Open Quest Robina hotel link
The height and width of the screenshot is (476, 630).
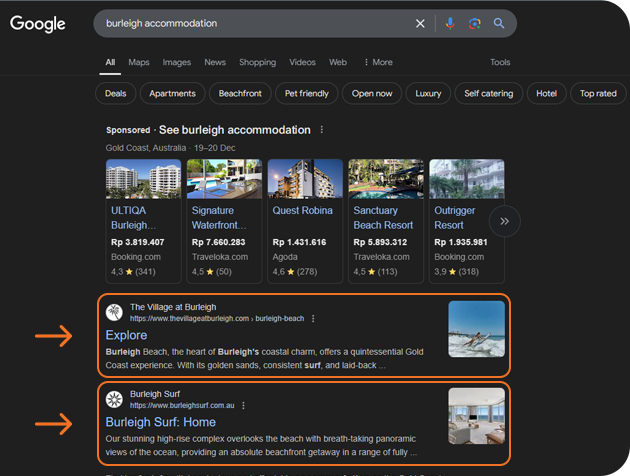click(303, 210)
